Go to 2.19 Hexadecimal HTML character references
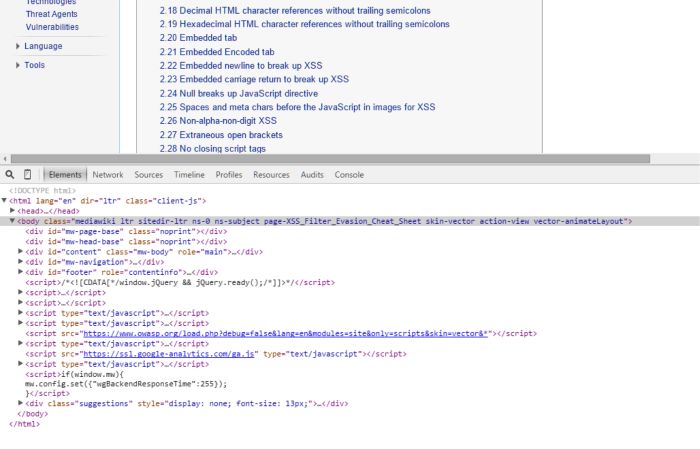This screenshot has height=449, width=700. (x=304, y=24)
